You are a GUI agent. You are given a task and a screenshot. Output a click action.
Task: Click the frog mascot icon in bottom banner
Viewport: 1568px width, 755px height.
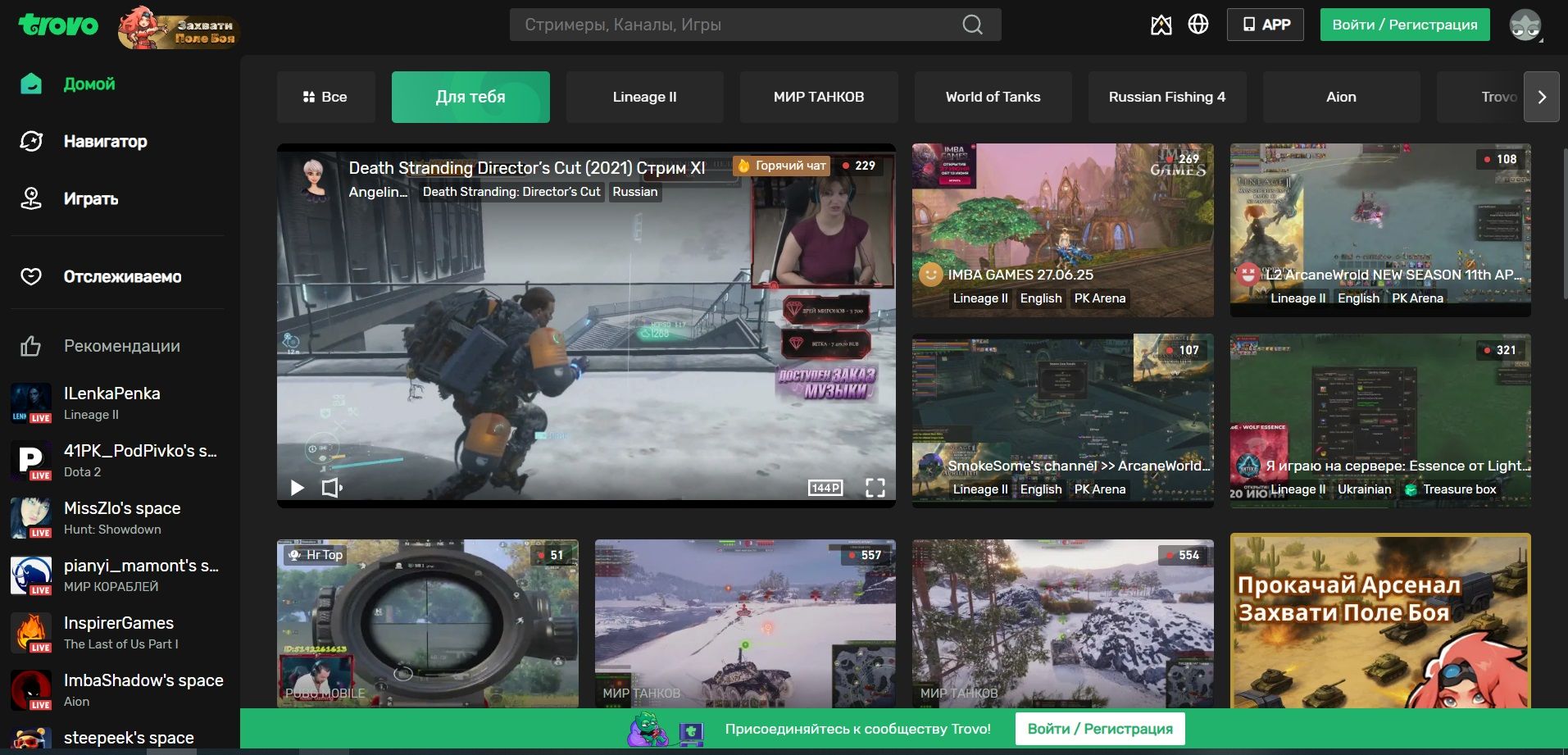point(648,729)
